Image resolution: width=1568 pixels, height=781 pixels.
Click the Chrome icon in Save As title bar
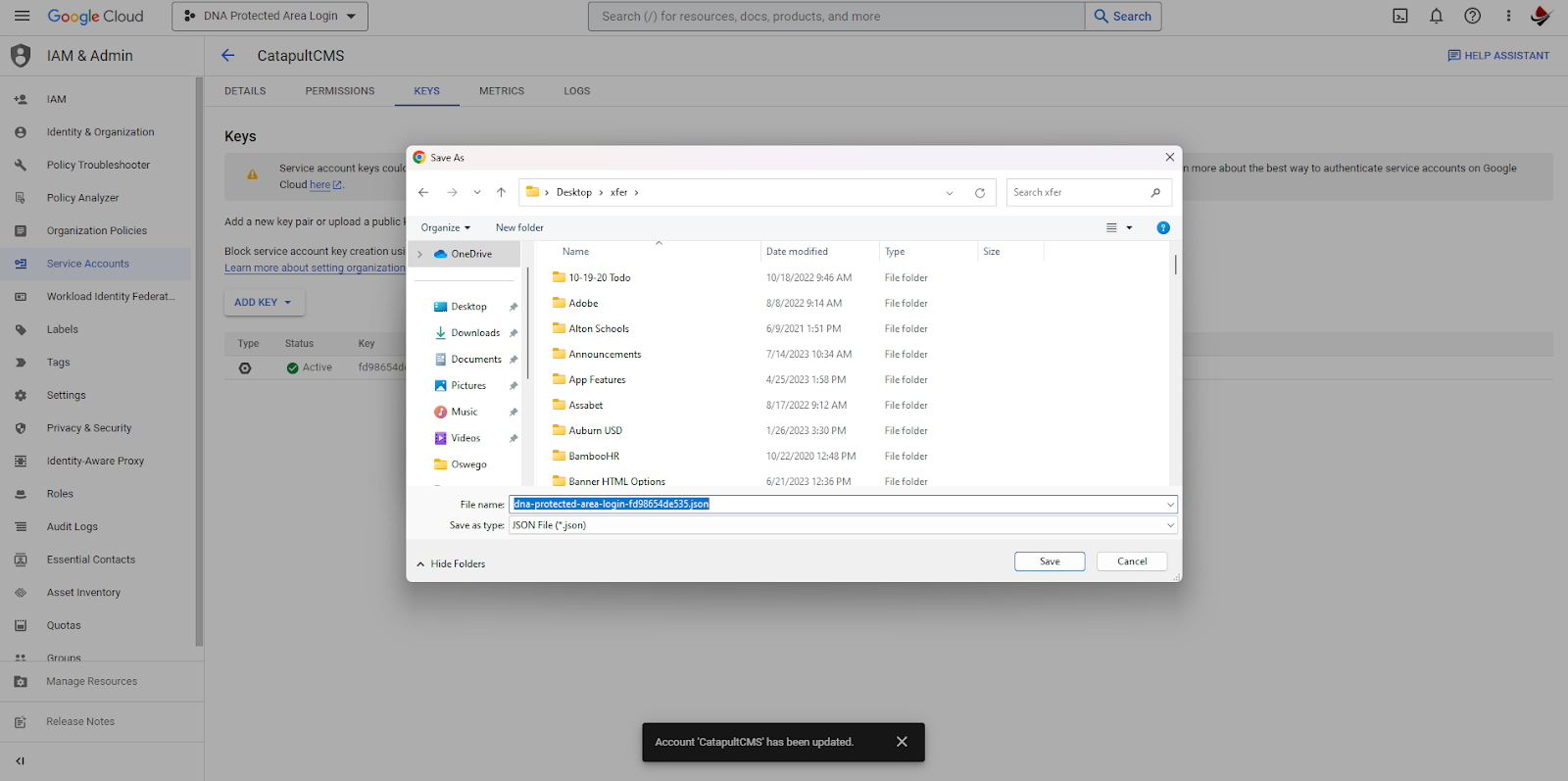[419, 157]
